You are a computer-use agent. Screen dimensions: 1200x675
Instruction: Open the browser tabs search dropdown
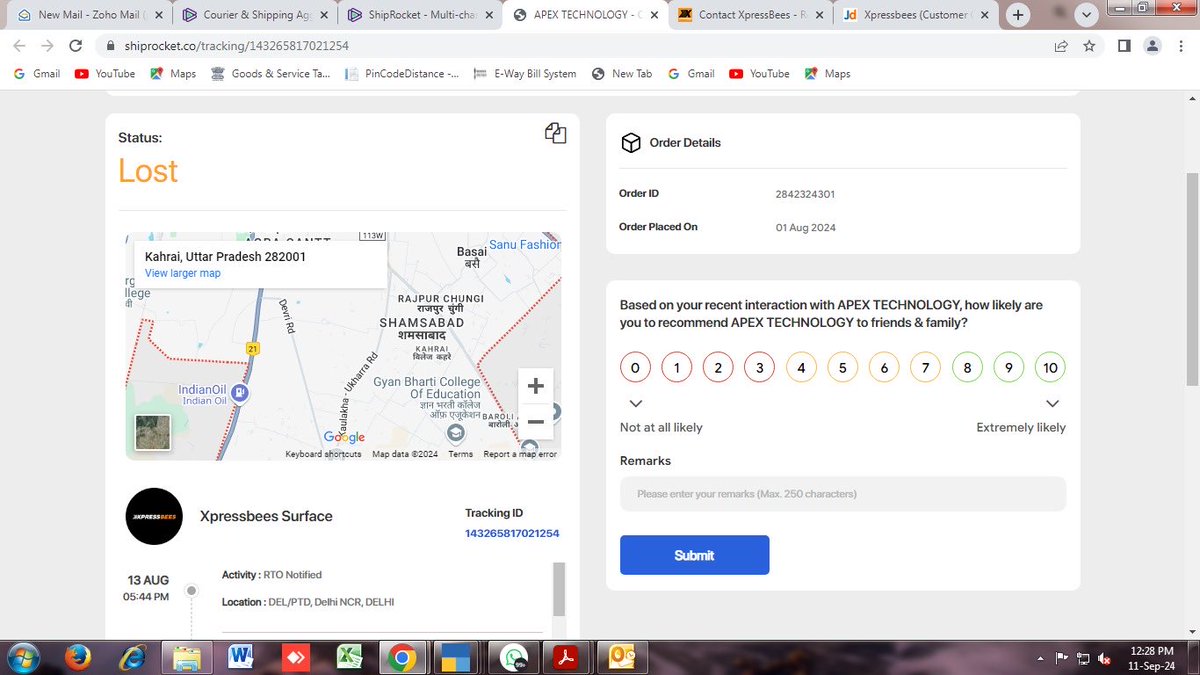pos(1086,15)
